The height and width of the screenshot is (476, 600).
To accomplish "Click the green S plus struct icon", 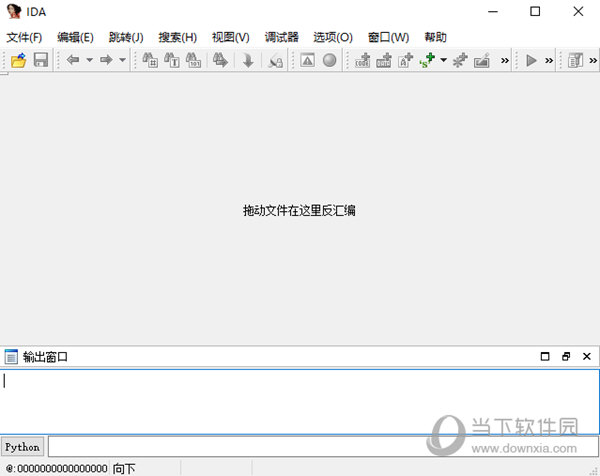I will point(427,60).
